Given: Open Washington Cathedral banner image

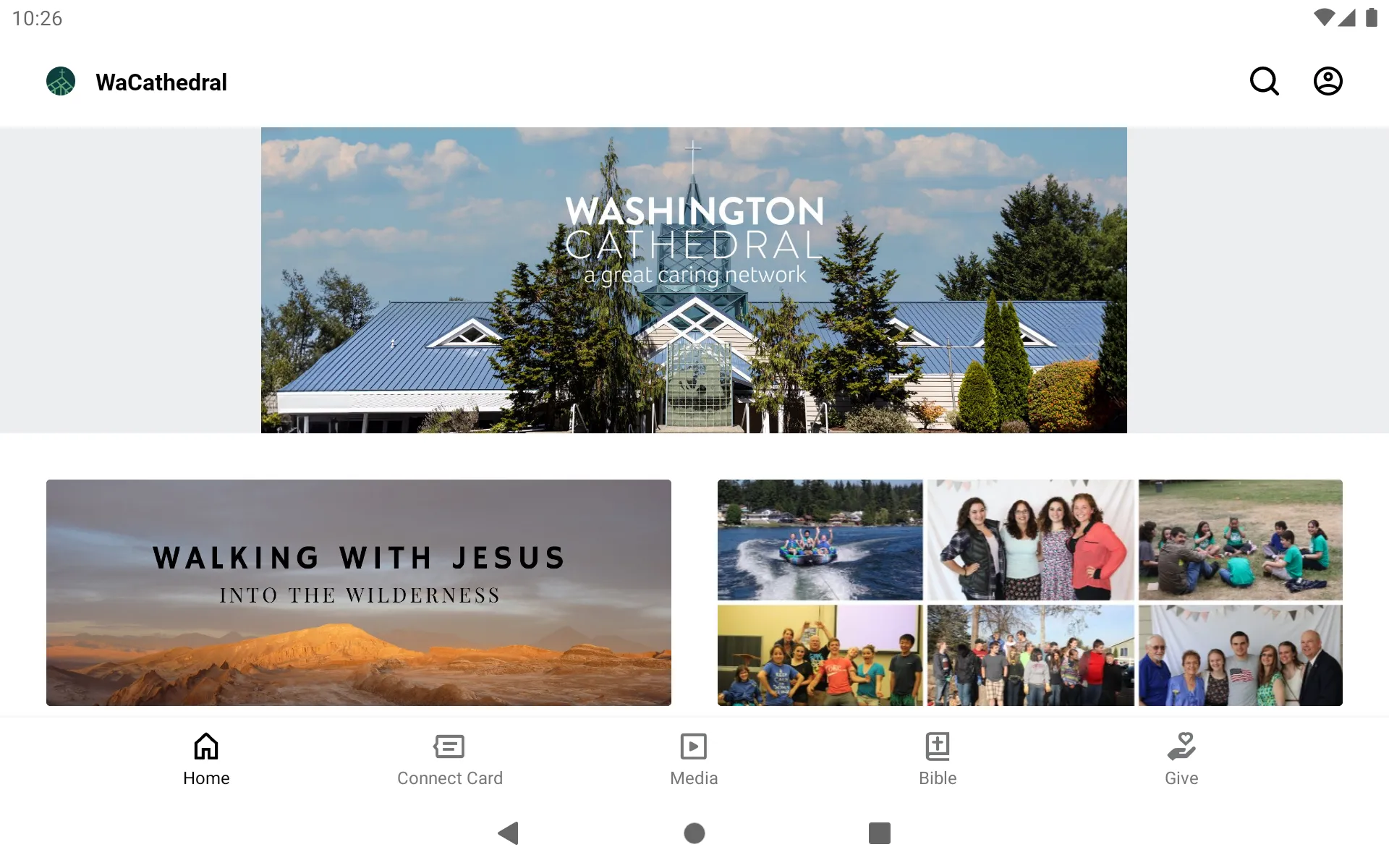Looking at the screenshot, I should click(x=694, y=280).
